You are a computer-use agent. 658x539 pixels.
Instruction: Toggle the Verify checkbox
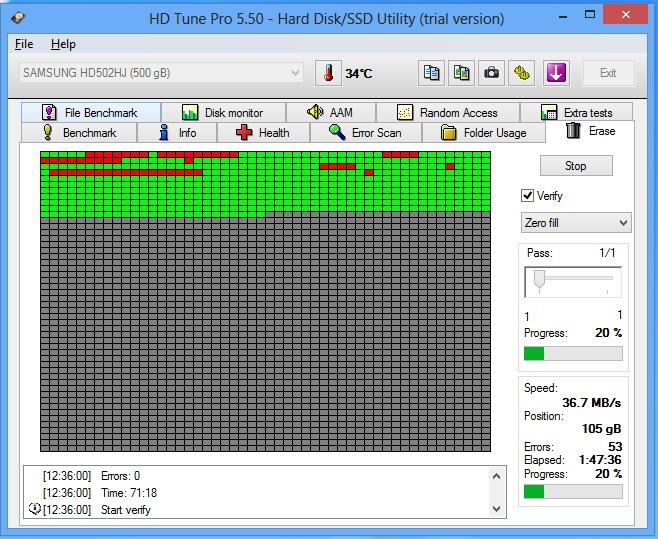527,196
